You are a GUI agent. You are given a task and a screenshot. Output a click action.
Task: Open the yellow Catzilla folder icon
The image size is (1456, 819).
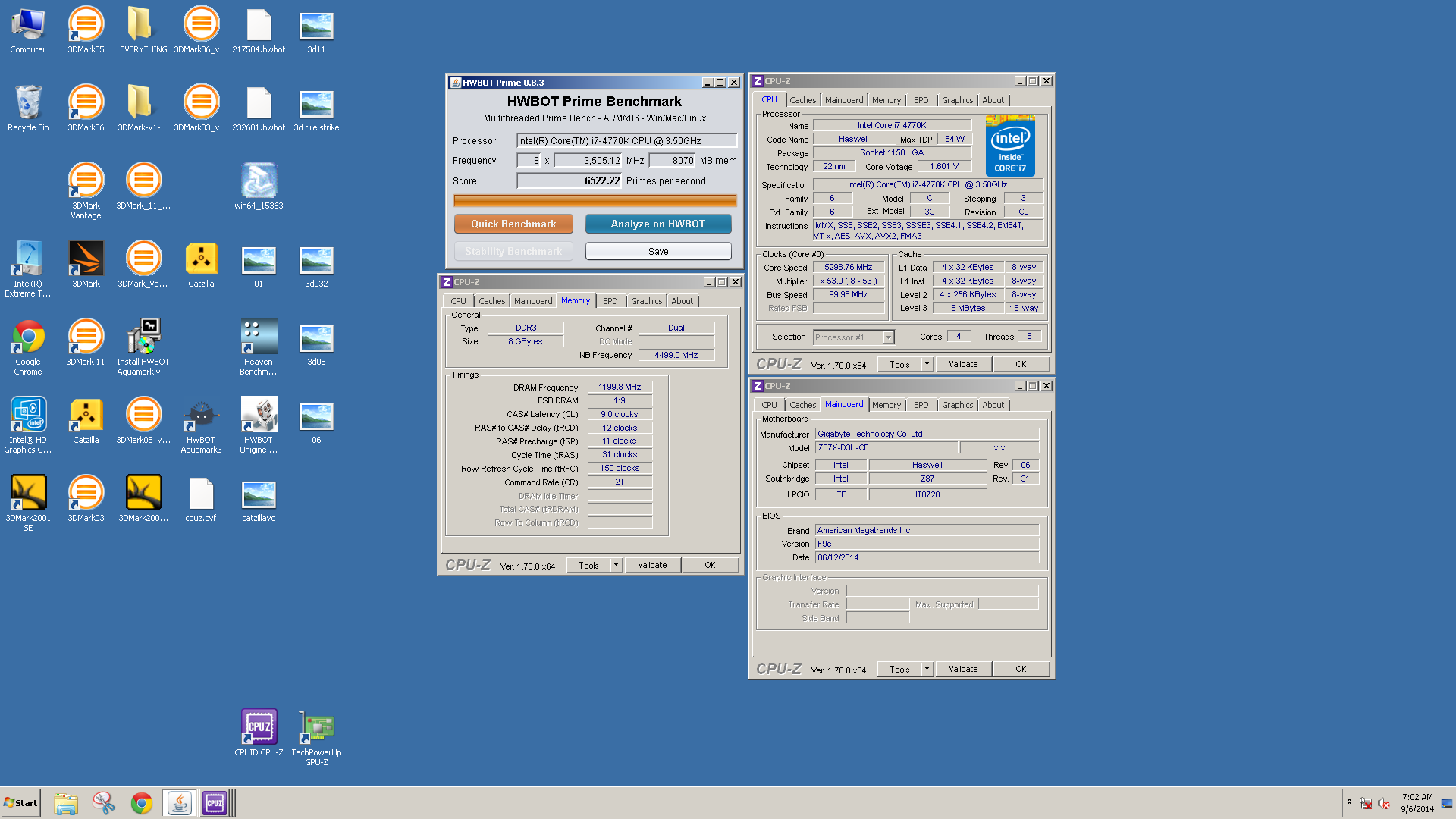(201, 265)
